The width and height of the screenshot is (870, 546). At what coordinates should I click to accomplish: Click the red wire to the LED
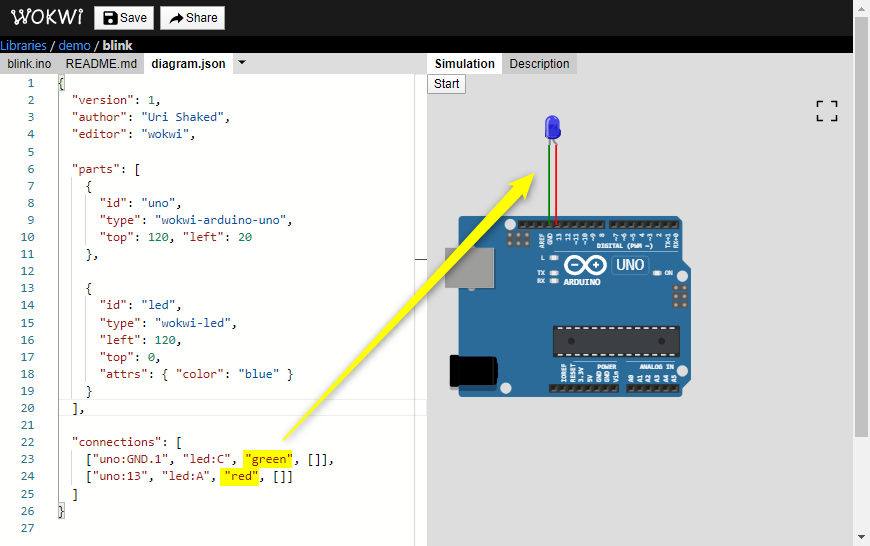(556, 183)
